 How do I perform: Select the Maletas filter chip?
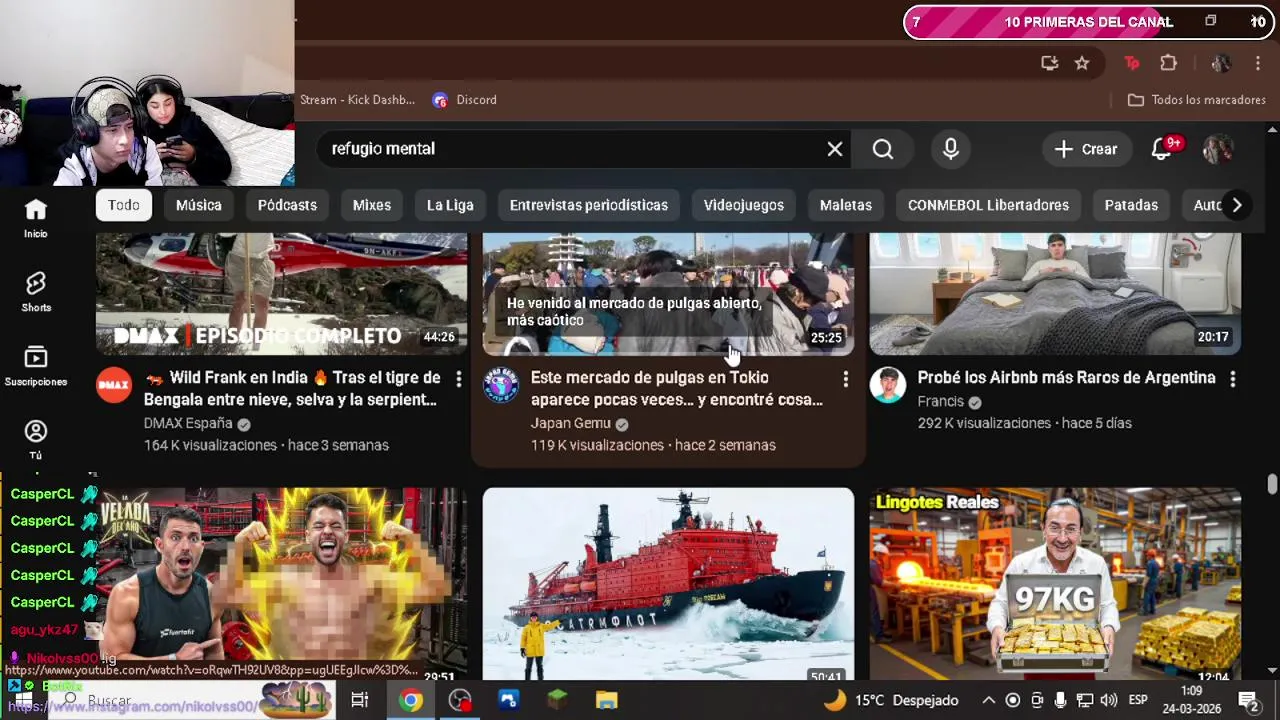point(846,205)
